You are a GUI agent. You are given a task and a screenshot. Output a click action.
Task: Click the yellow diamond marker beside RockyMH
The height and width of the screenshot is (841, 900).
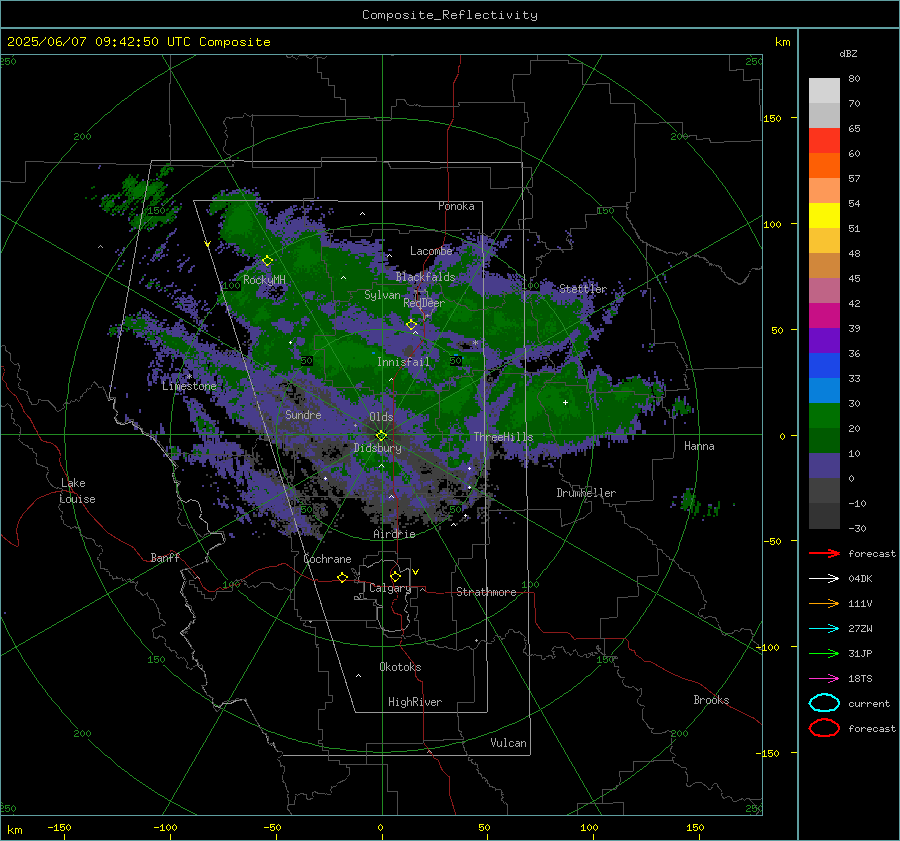point(267,261)
